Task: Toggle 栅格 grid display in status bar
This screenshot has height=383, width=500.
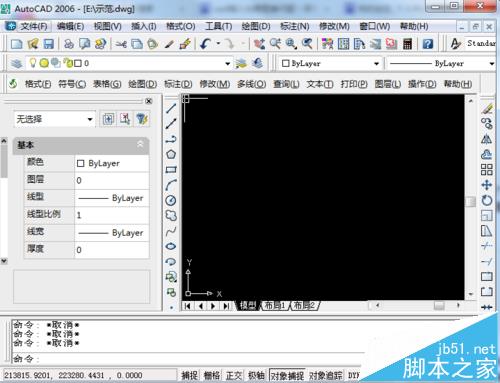Action: 212,376
